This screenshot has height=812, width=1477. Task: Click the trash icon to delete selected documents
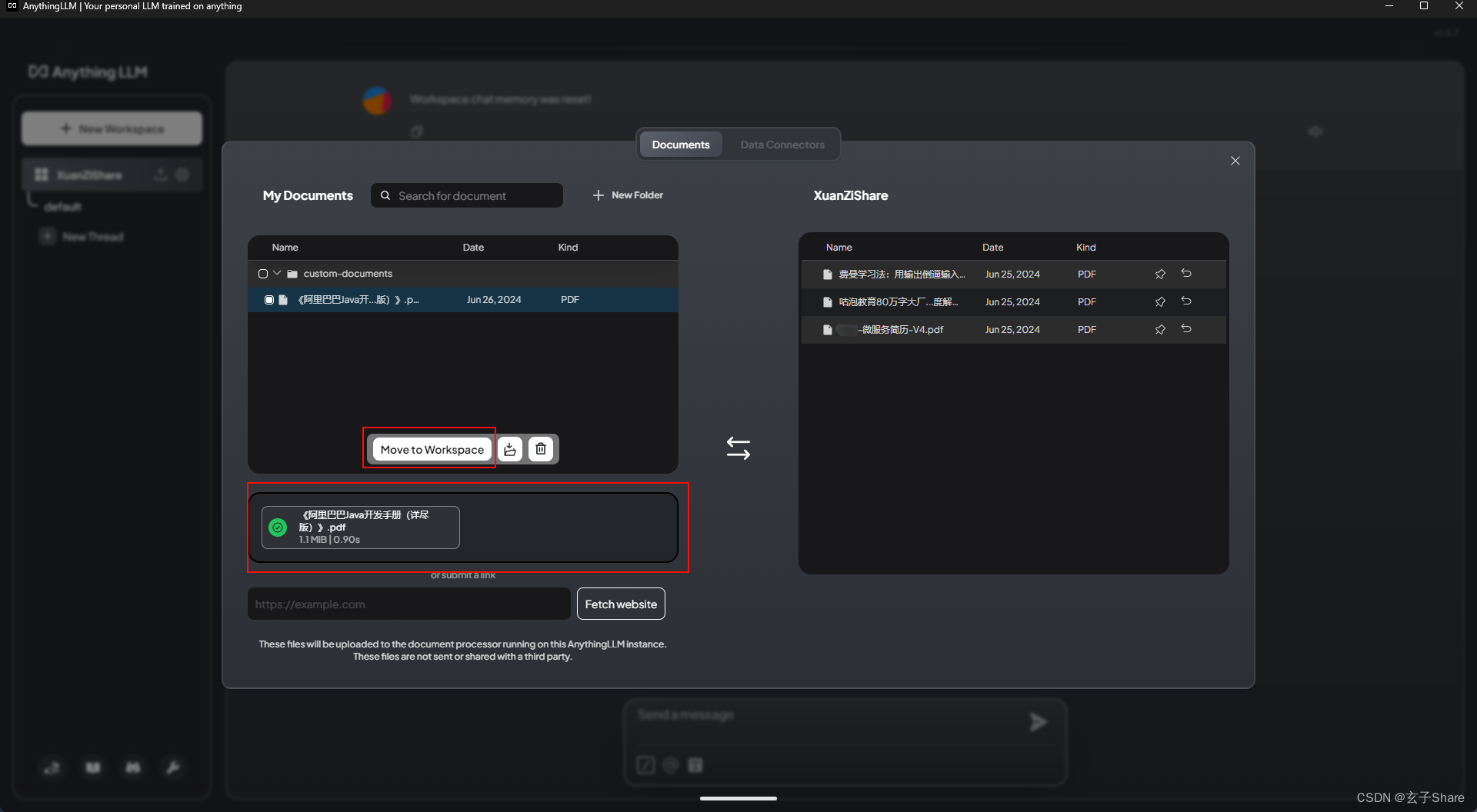coord(541,449)
